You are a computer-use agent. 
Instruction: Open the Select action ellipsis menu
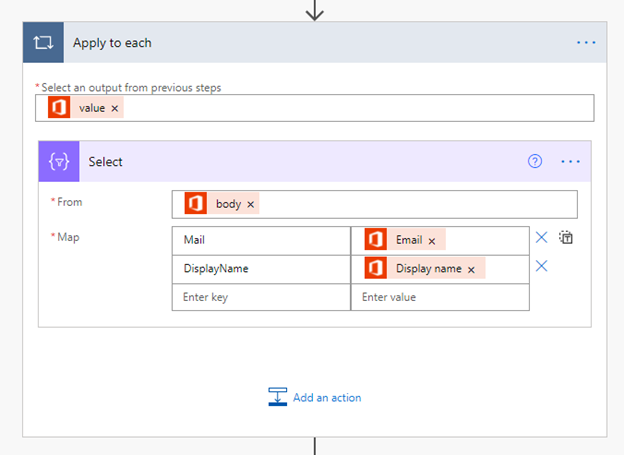571,161
